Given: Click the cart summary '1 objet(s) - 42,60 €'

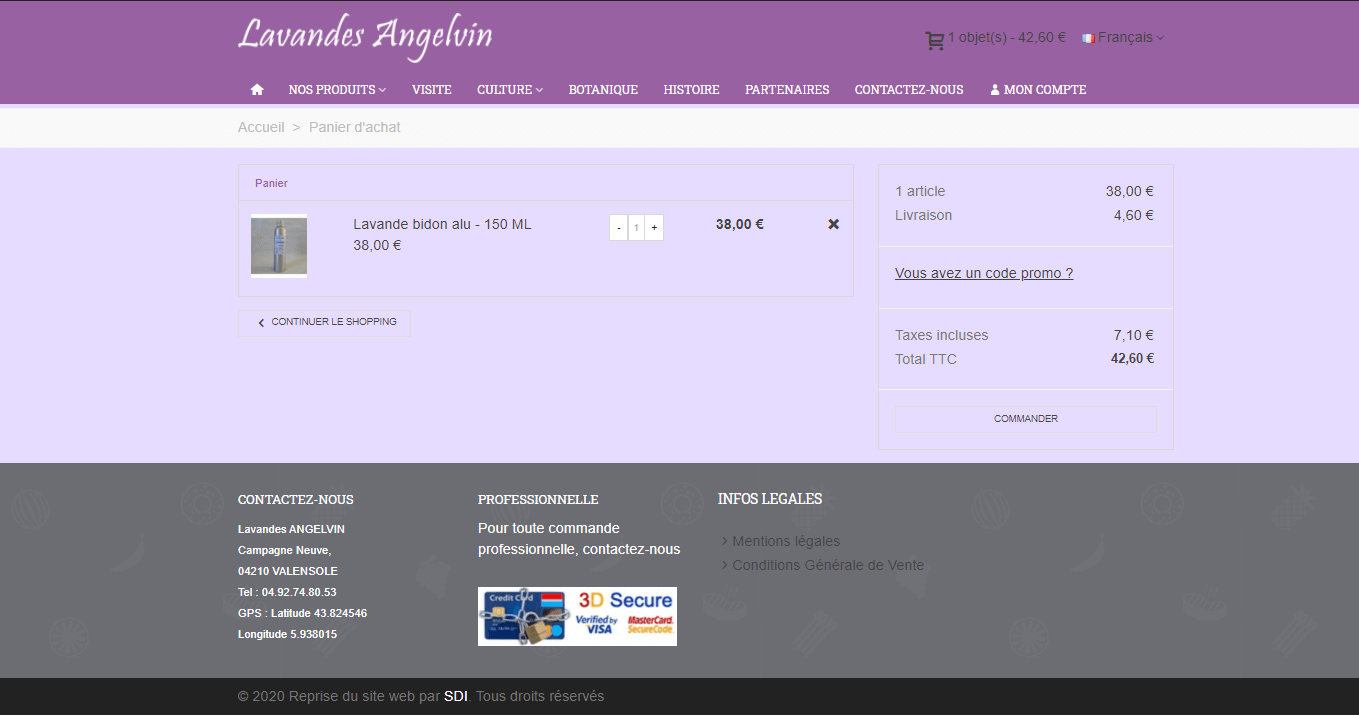Looking at the screenshot, I should coord(1007,37).
